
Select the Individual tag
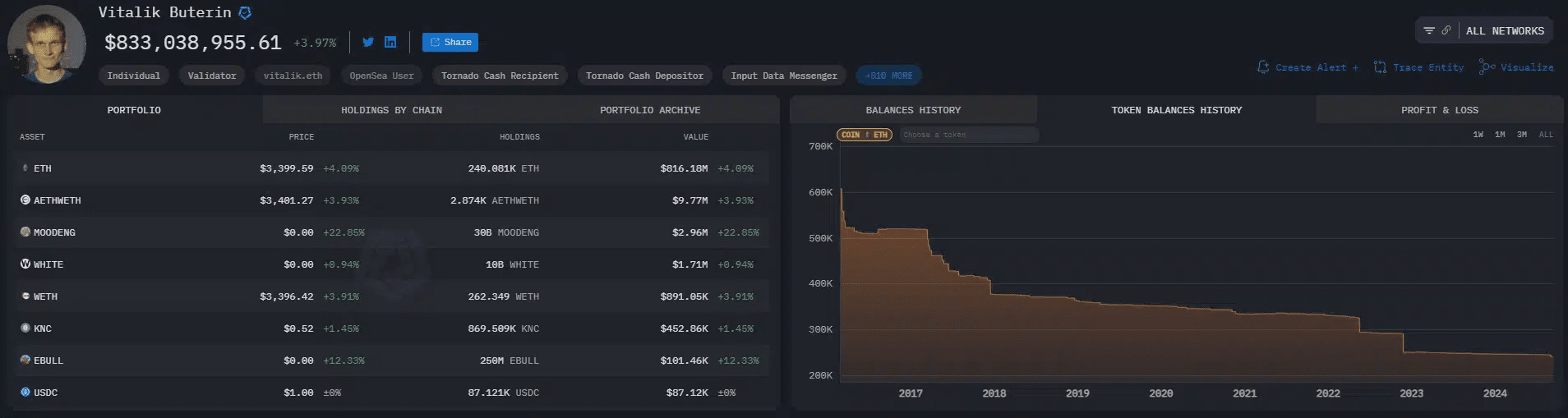pos(134,76)
